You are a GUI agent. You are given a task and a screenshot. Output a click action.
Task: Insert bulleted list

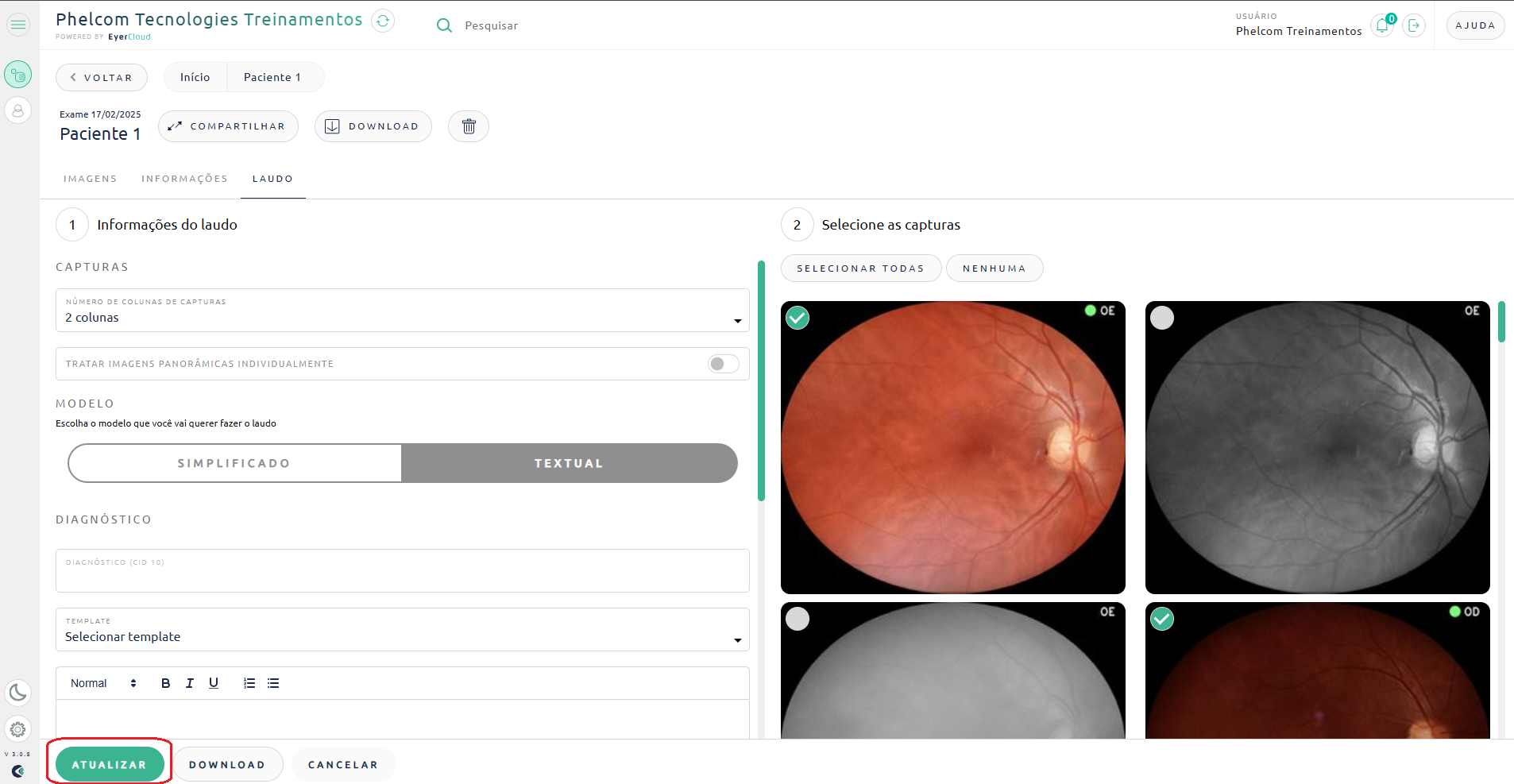tap(273, 683)
